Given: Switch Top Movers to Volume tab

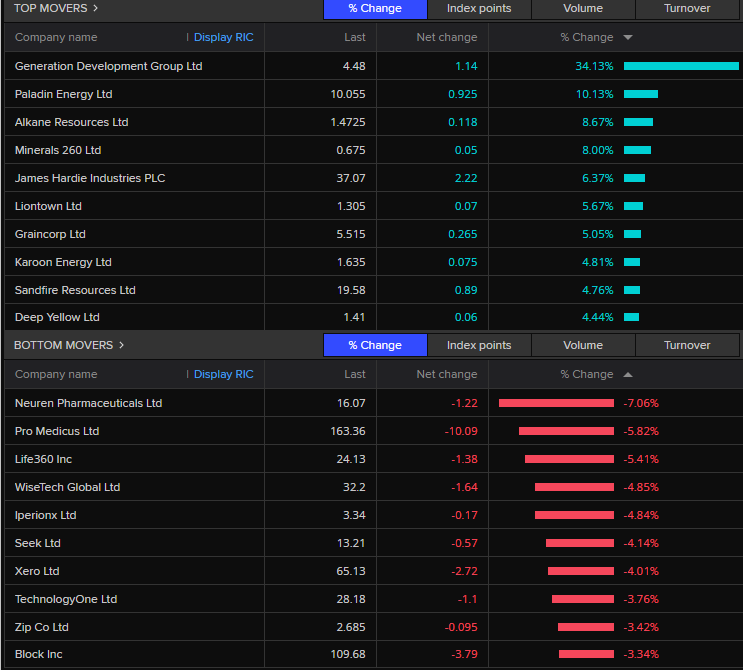Looking at the screenshot, I should (x=583, y=9).
